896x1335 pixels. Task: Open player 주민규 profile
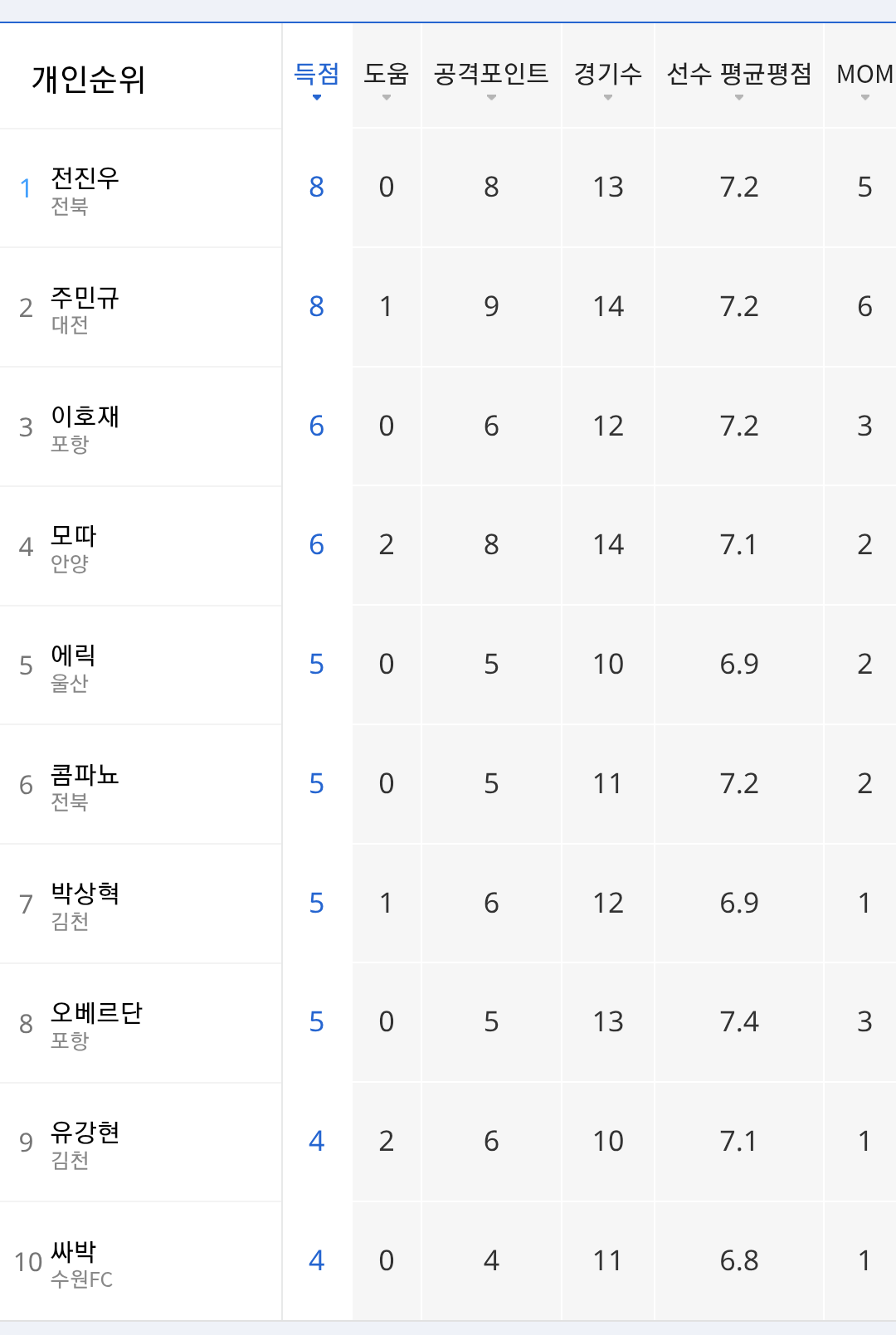click(85, 298)
